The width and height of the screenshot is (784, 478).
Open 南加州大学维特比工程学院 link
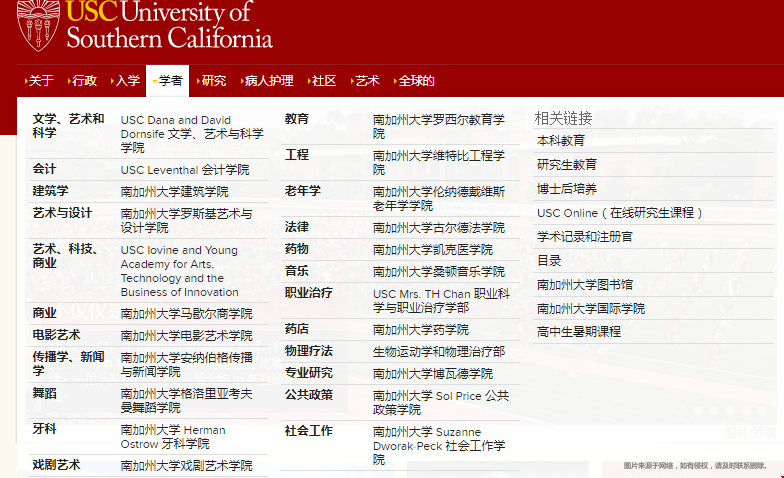click(439, 162)
